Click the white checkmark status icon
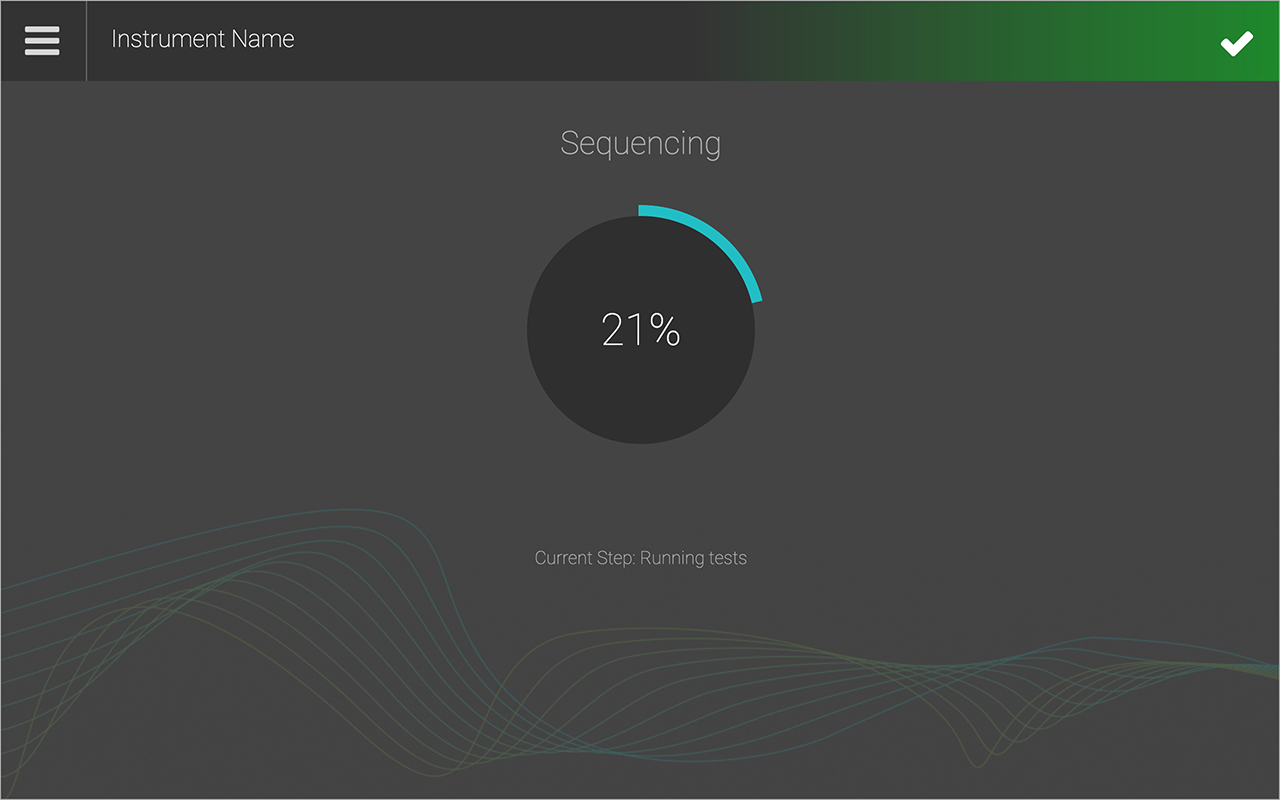 click(x=1236, y=43)
